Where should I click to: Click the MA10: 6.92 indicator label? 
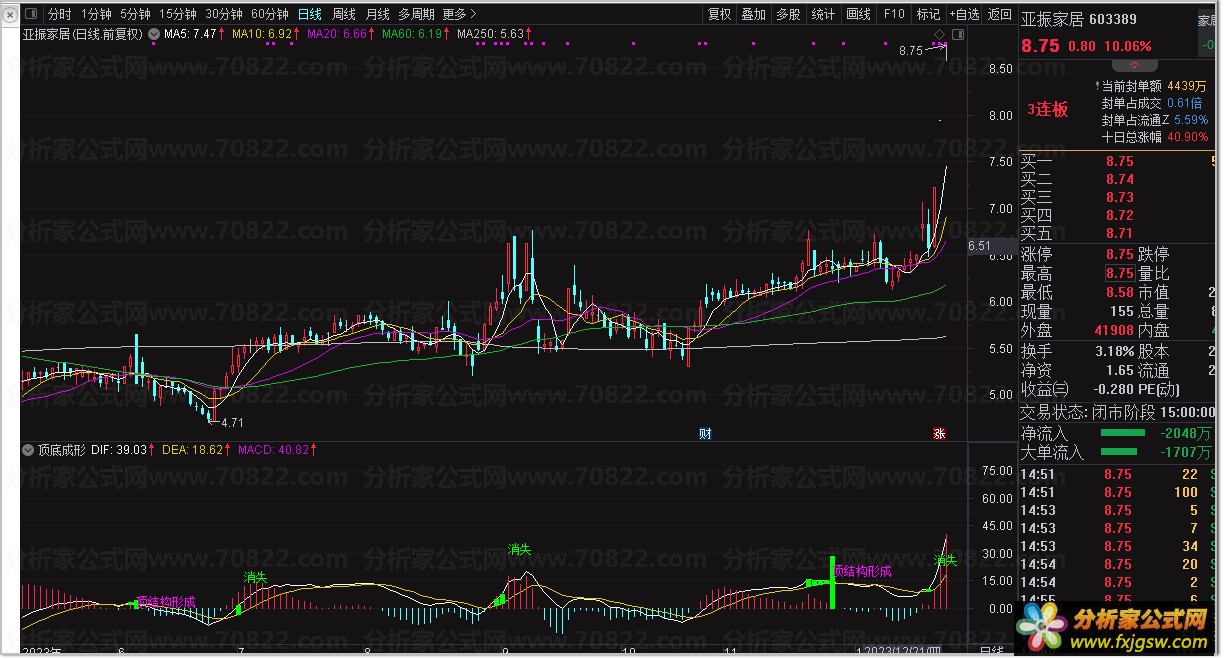(x=262, y=34)
